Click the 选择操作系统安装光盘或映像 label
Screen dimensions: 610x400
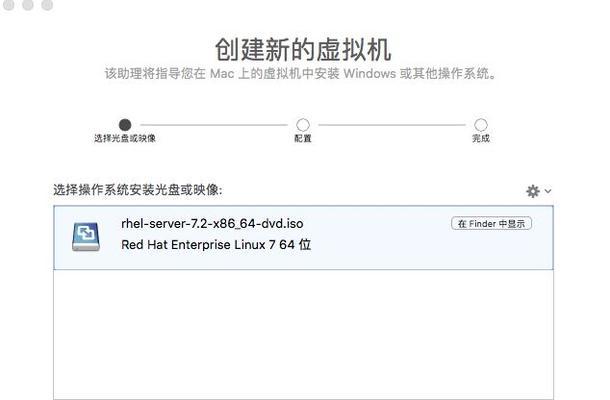[138, 190]
